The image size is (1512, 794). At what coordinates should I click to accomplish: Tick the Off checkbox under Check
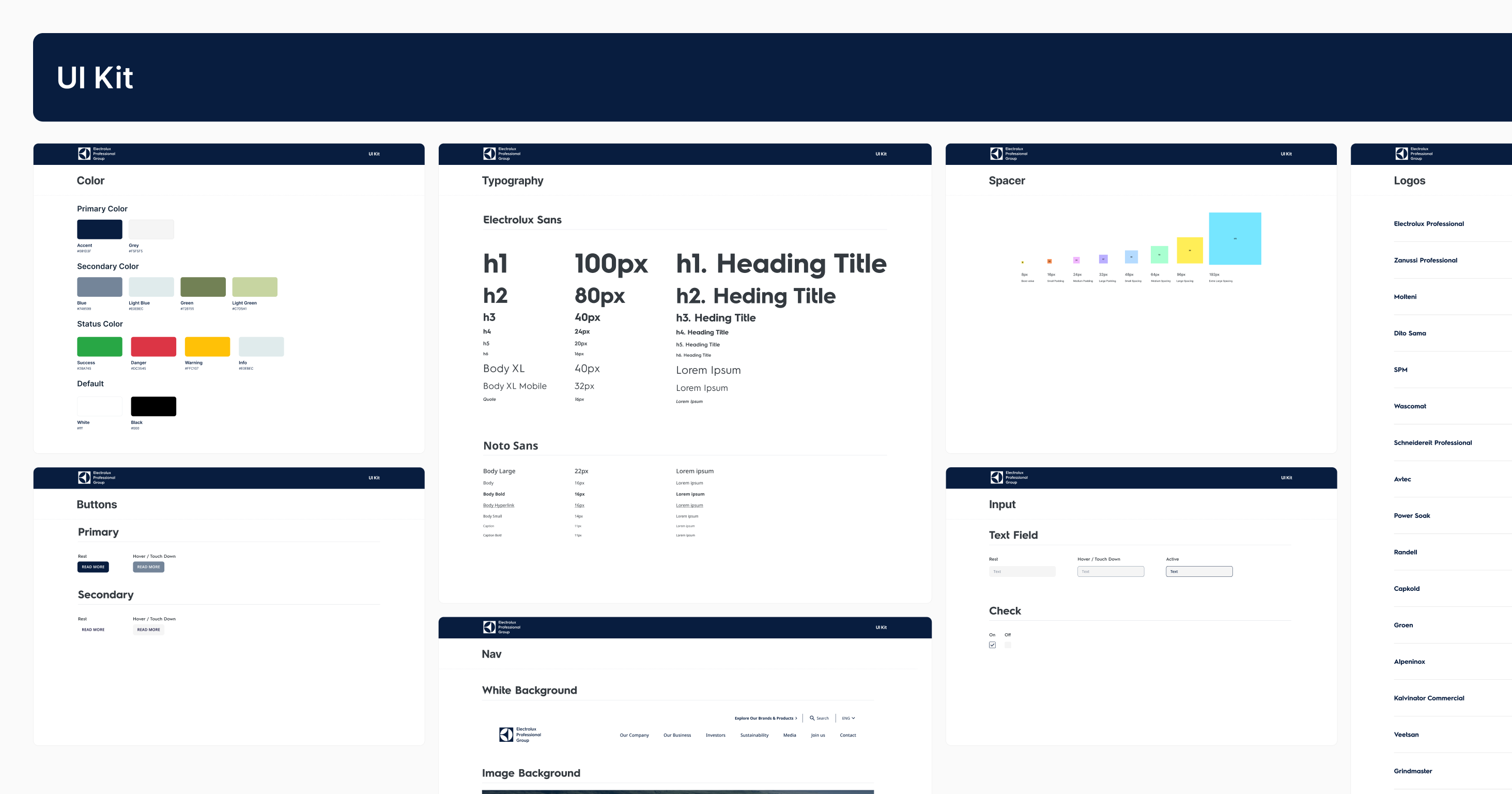[x=1008, y=645]
